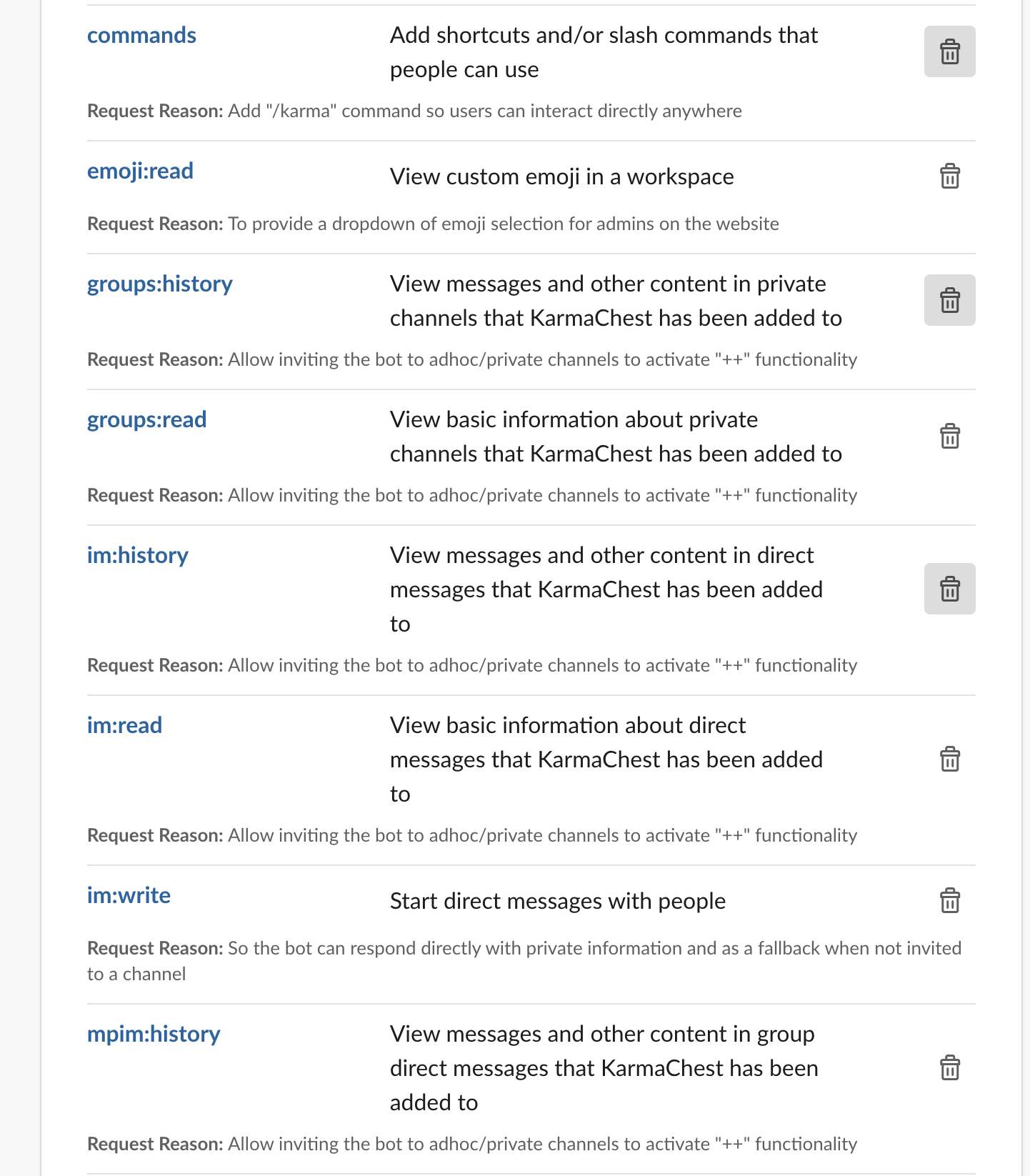
Task: Delete the groups:read scope
Action: [x=949, y=436]
